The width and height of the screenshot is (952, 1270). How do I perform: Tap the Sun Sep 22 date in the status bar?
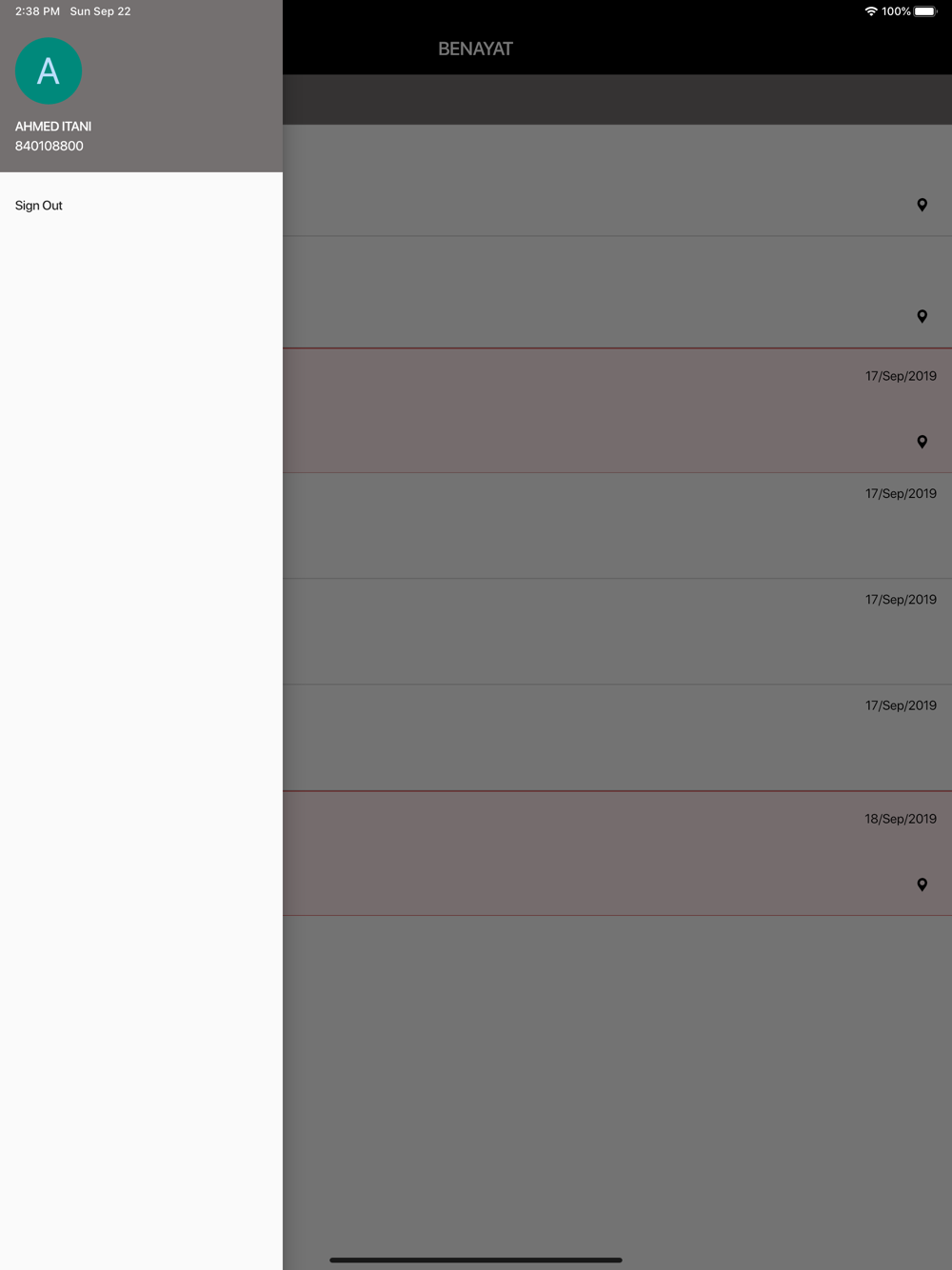coord(100,11)
